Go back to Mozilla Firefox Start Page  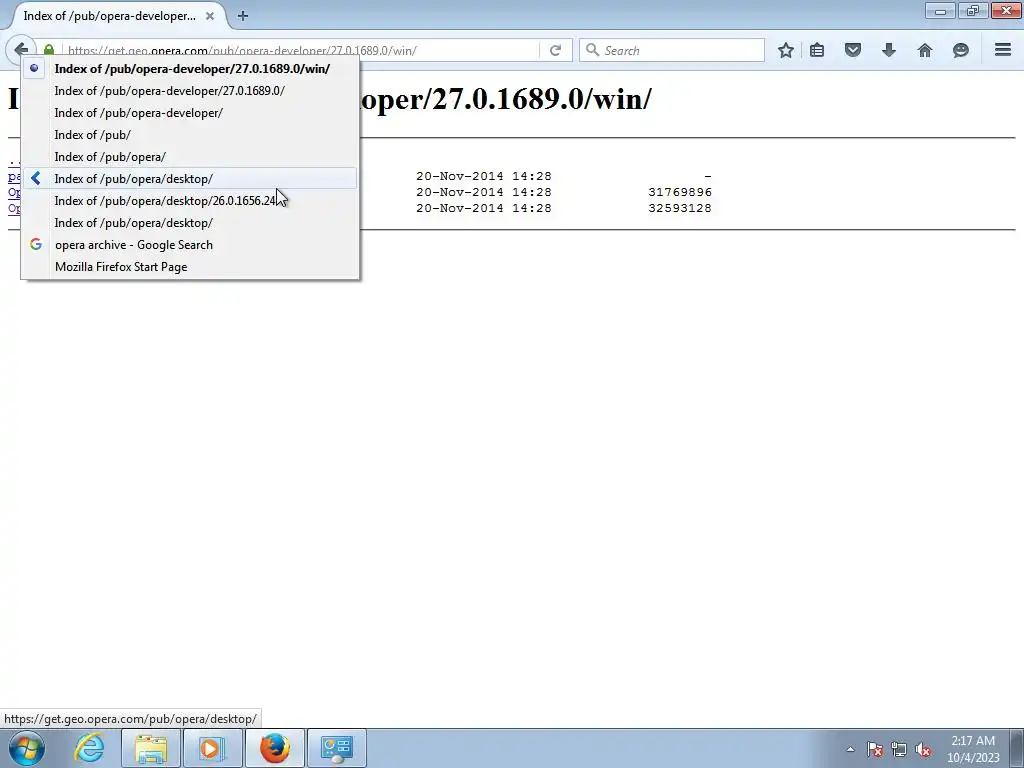pyautogui.click(x=190, y=266)
